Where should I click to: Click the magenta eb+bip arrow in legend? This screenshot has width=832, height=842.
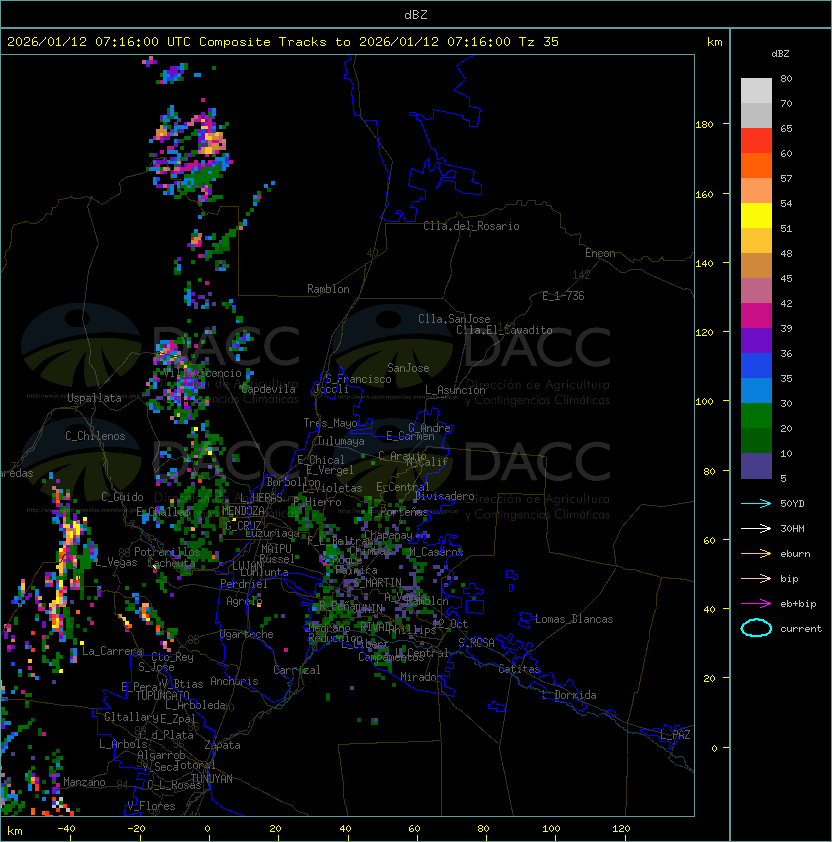[x=756, y=604]
